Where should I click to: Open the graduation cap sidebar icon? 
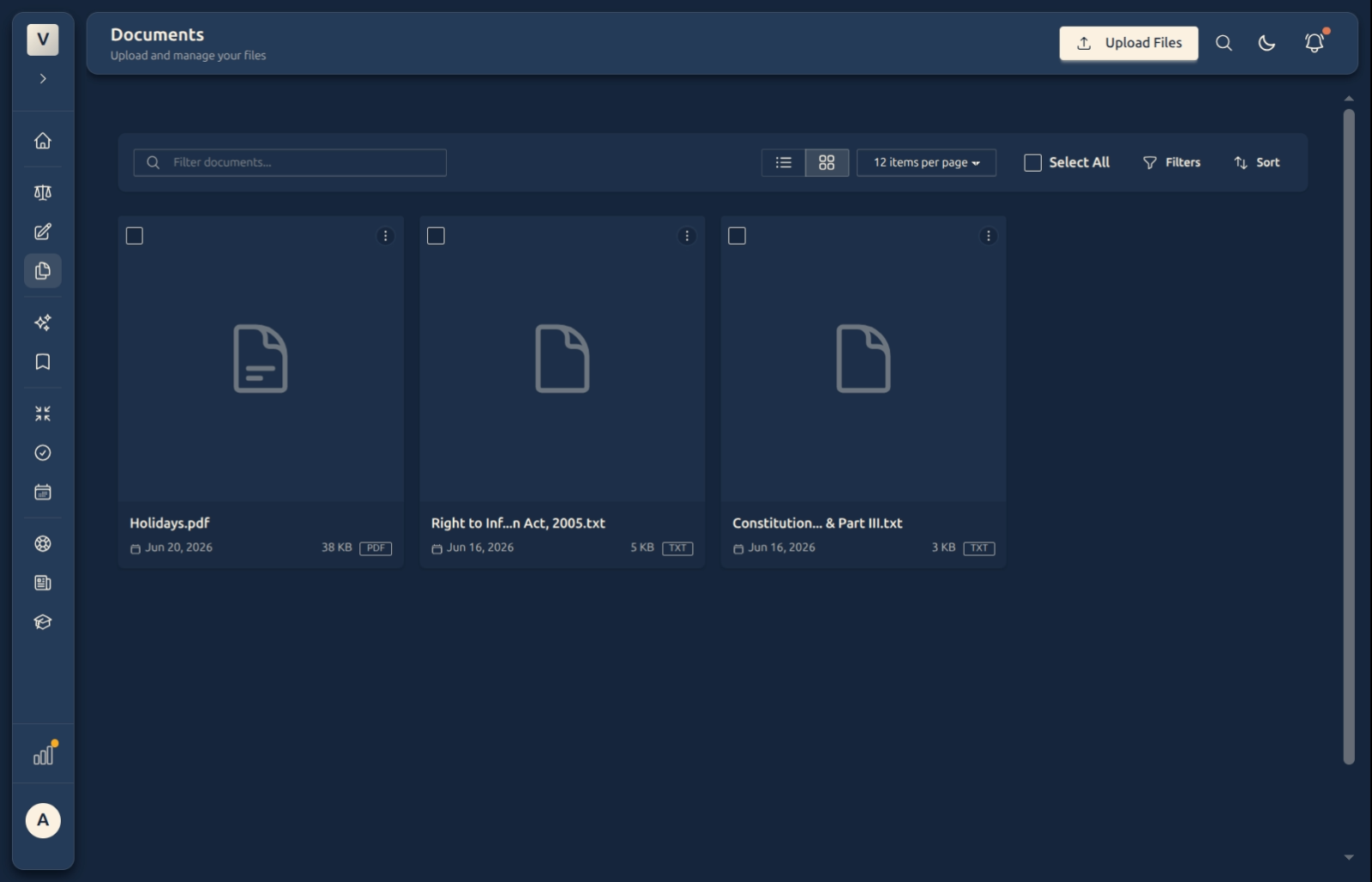pos(43,622)
